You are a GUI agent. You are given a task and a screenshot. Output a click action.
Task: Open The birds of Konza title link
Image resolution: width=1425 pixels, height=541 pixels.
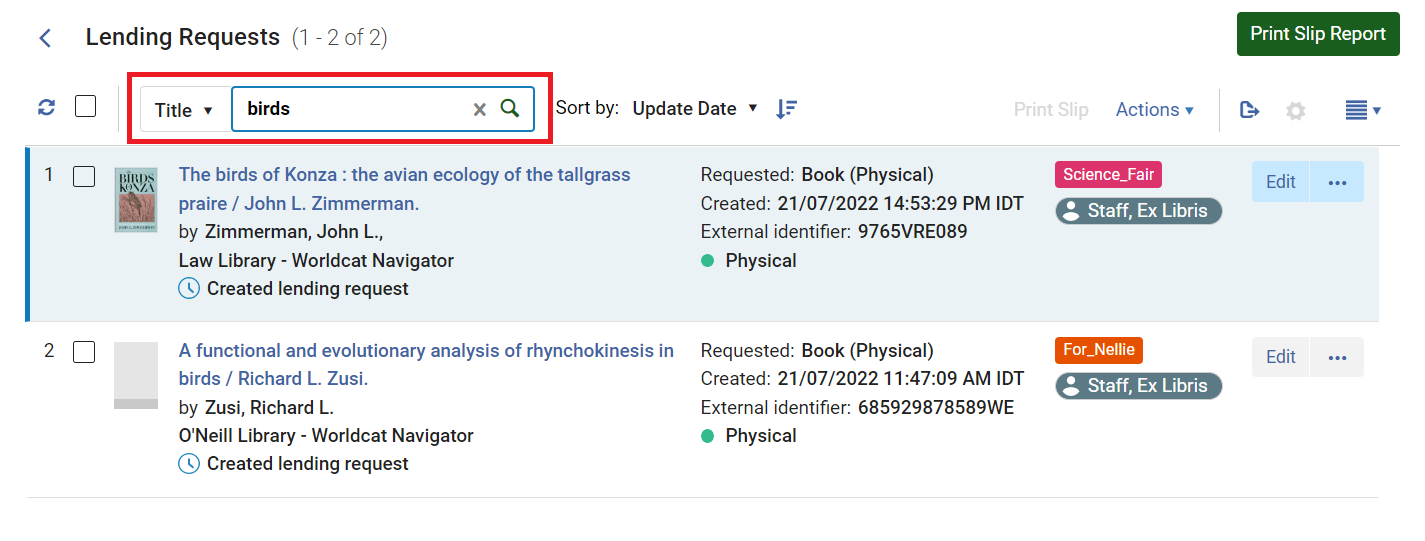405,189
